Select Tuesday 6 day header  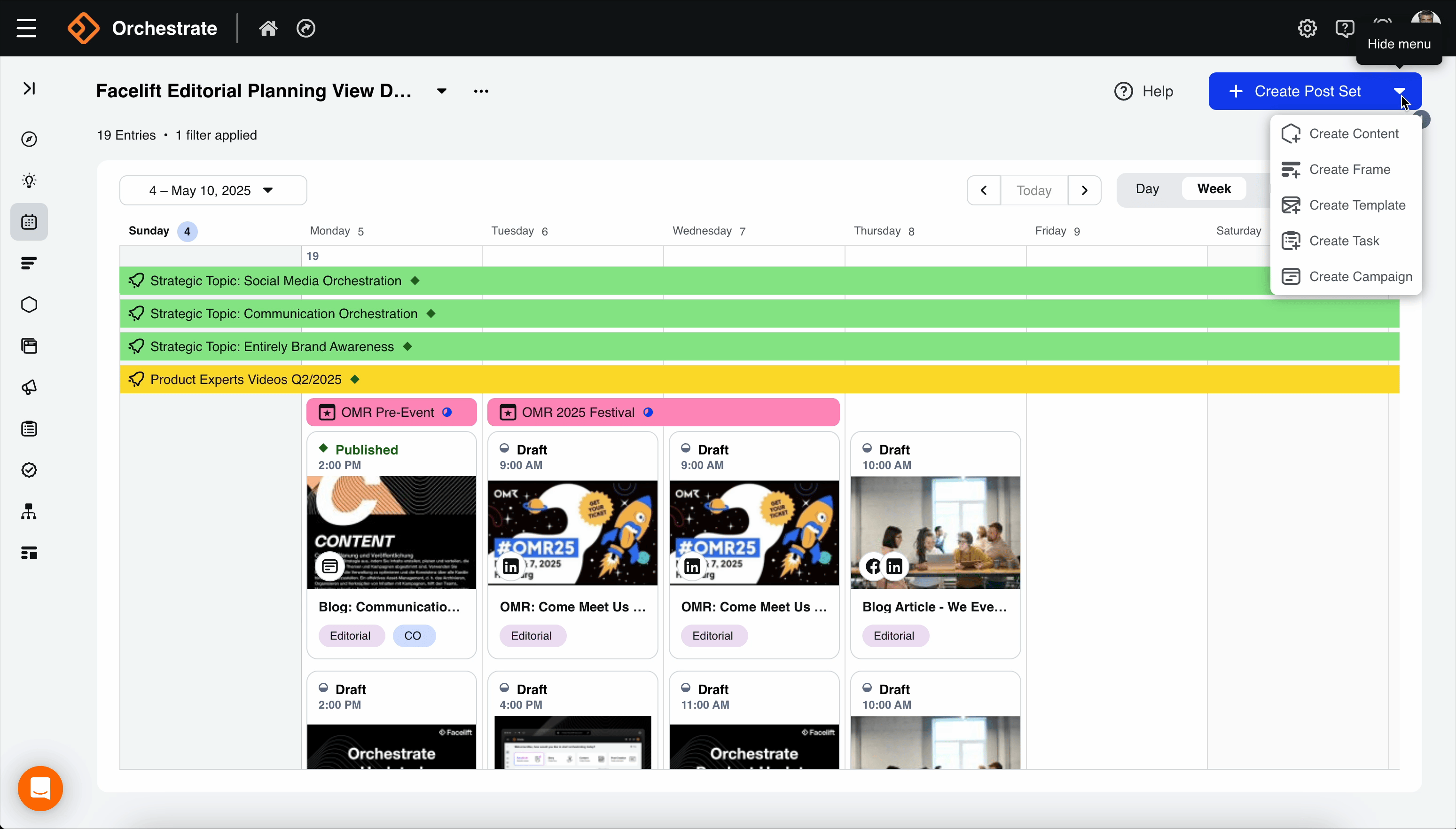pyautogui.click(x=519, y=231)
